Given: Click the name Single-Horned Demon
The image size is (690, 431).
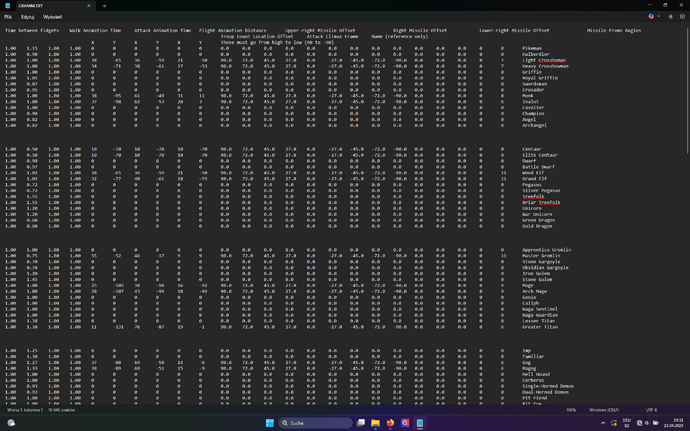Looking at the screenshot, I should pos(548,386).
